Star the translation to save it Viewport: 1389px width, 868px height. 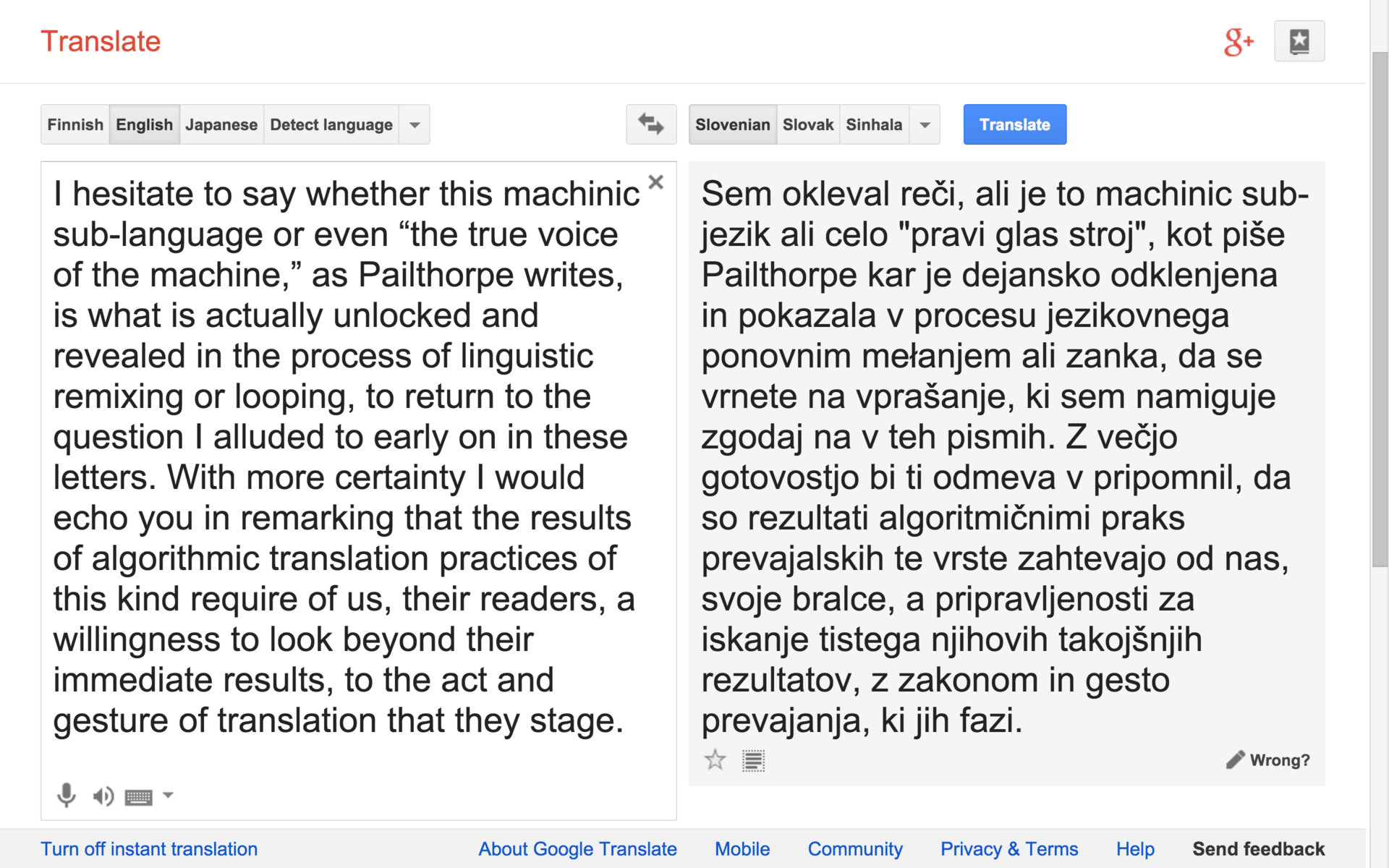[715, 760]
